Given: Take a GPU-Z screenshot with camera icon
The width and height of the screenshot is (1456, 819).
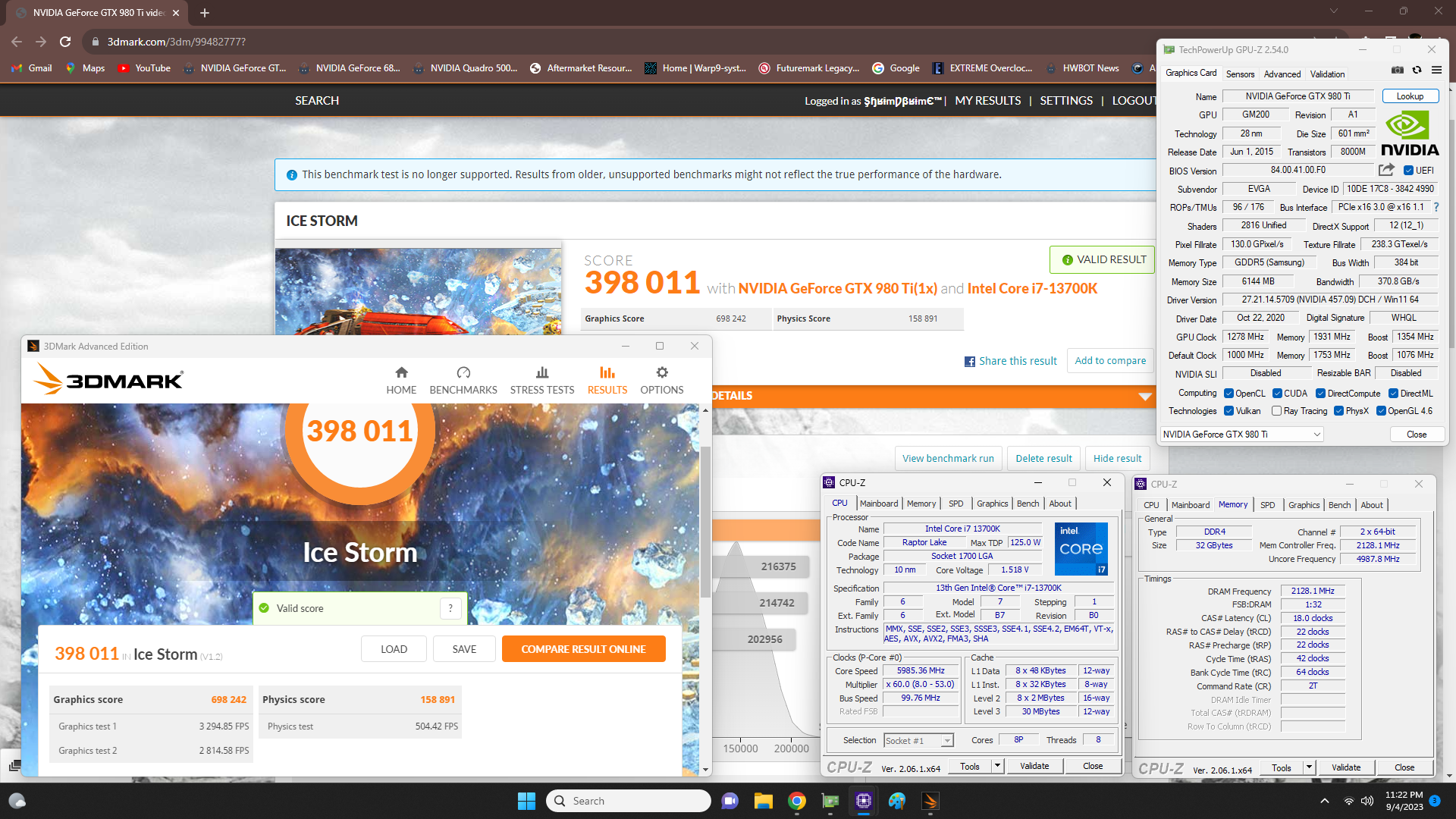Looking at the screenshot, I should [1398, 70].
